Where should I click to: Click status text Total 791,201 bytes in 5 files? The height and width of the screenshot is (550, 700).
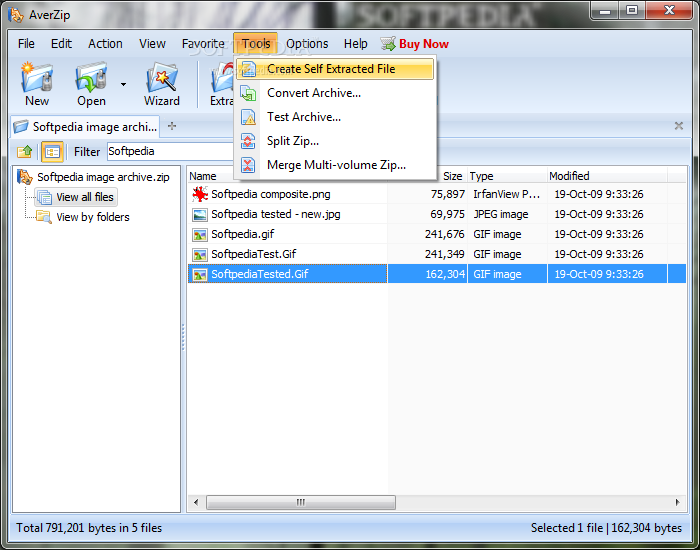(89, 528)
